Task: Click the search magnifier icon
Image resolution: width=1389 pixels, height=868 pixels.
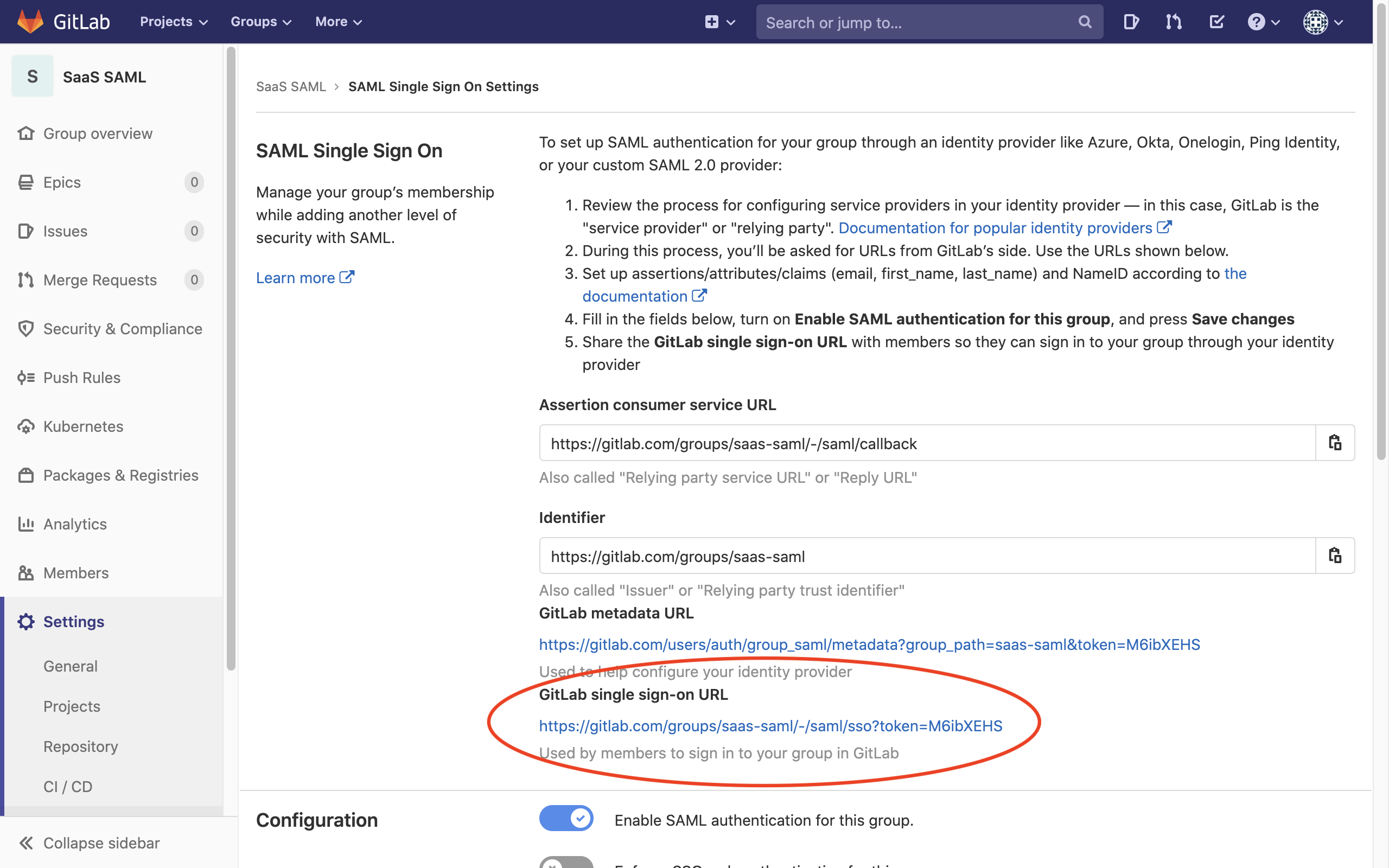Action: click(x=1084, y=22)
